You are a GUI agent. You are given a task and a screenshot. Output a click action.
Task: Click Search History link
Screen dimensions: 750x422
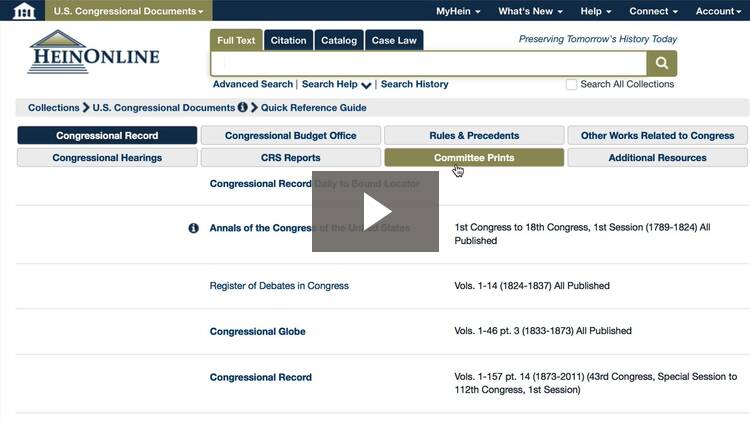point(414,84)
